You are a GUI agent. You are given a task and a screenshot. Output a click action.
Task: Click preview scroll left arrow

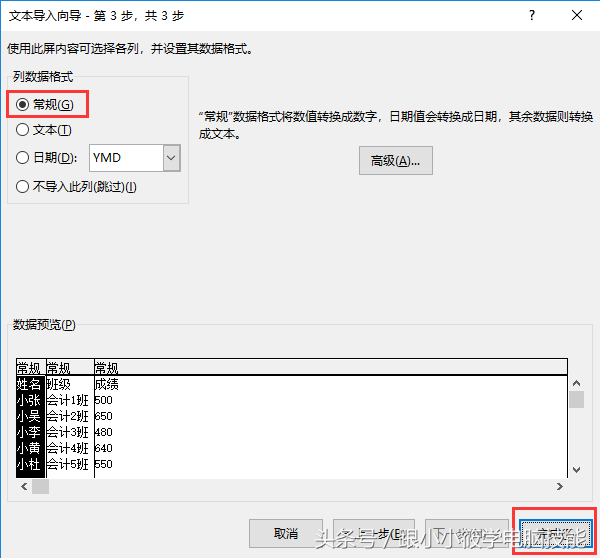24,486
